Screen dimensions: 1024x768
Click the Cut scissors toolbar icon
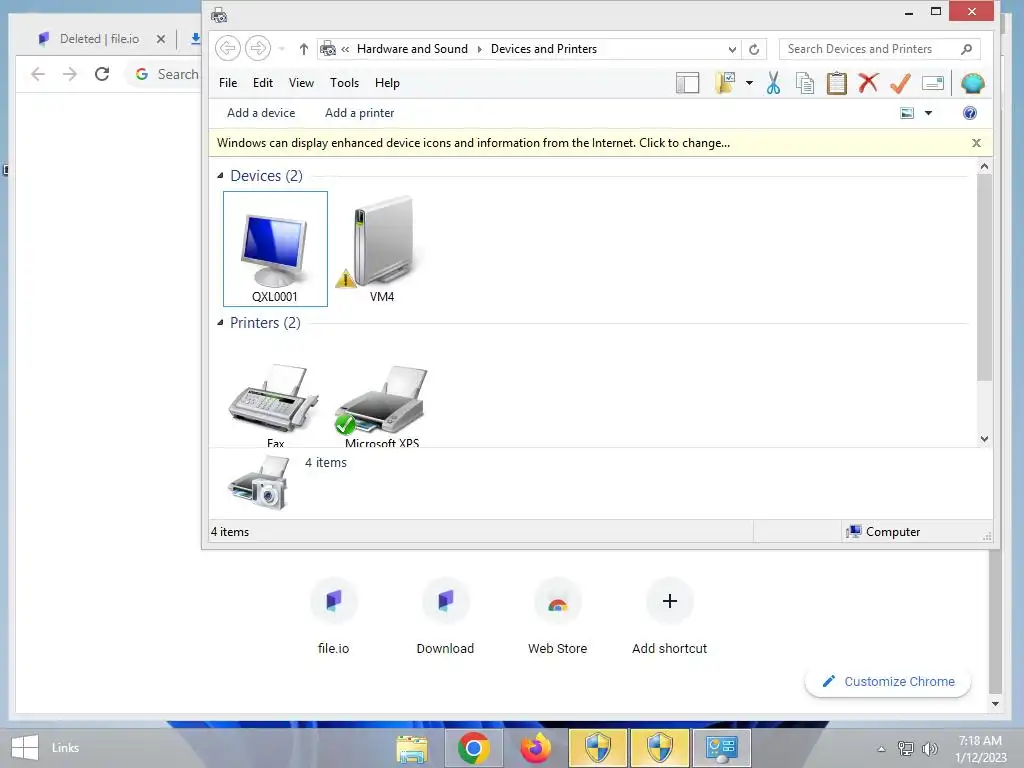[x=773, y=83]
